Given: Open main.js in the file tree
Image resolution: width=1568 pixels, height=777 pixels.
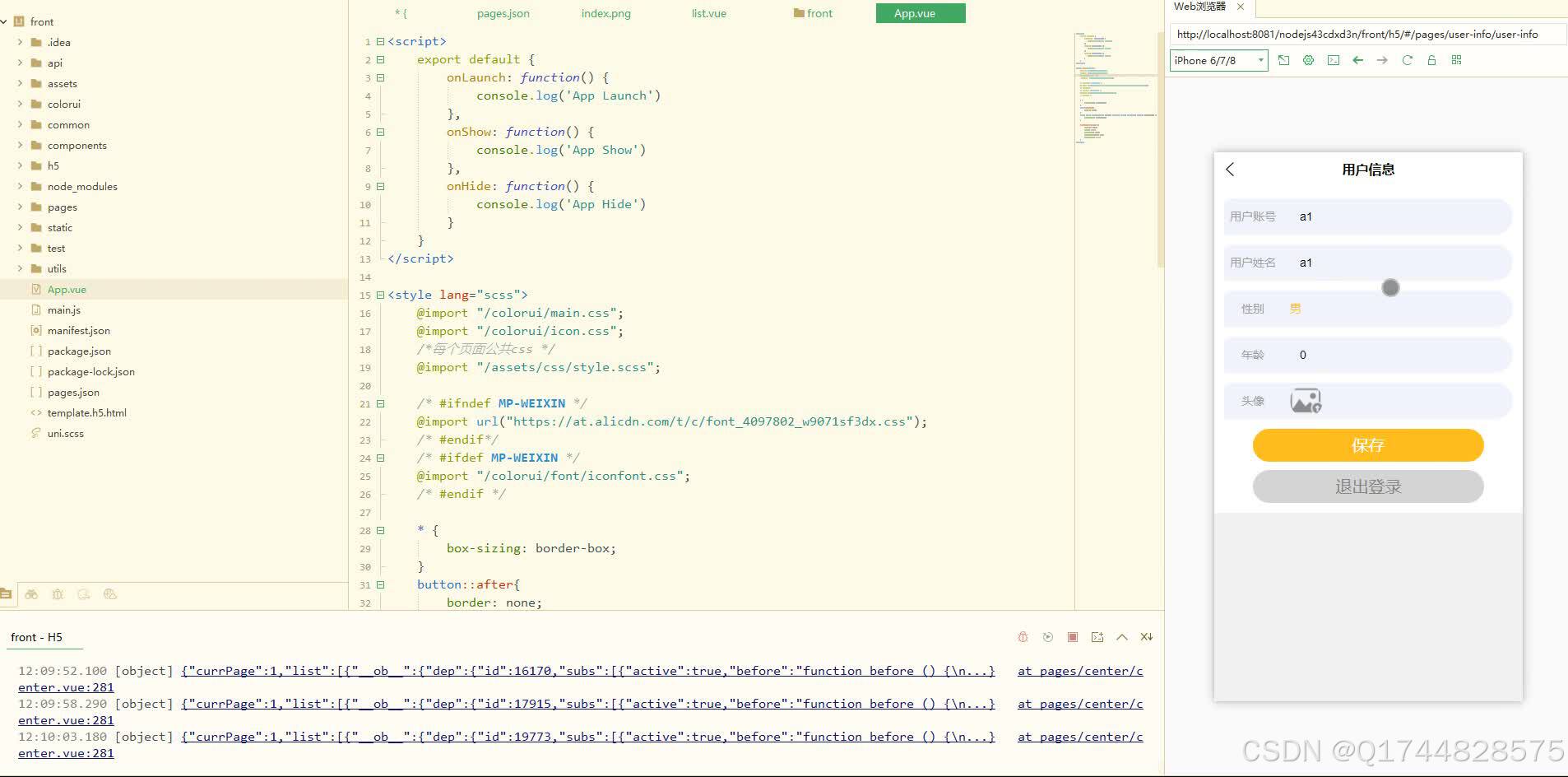Looking at the screenshot, I should pyautogui.click(x=63, y=309).
